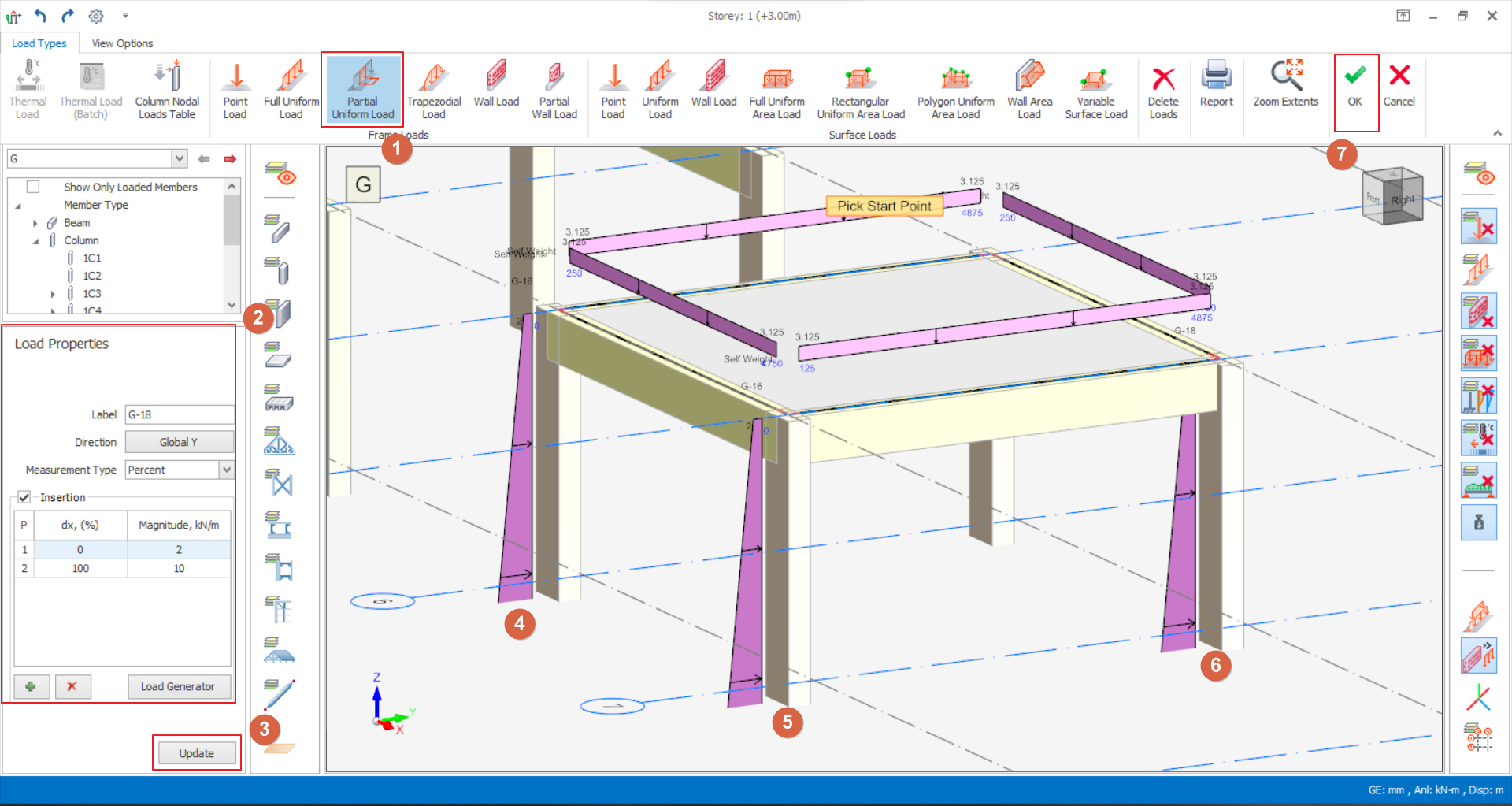
Task: Select the Polygon Uniform Area Load tool
Action: 955,88
